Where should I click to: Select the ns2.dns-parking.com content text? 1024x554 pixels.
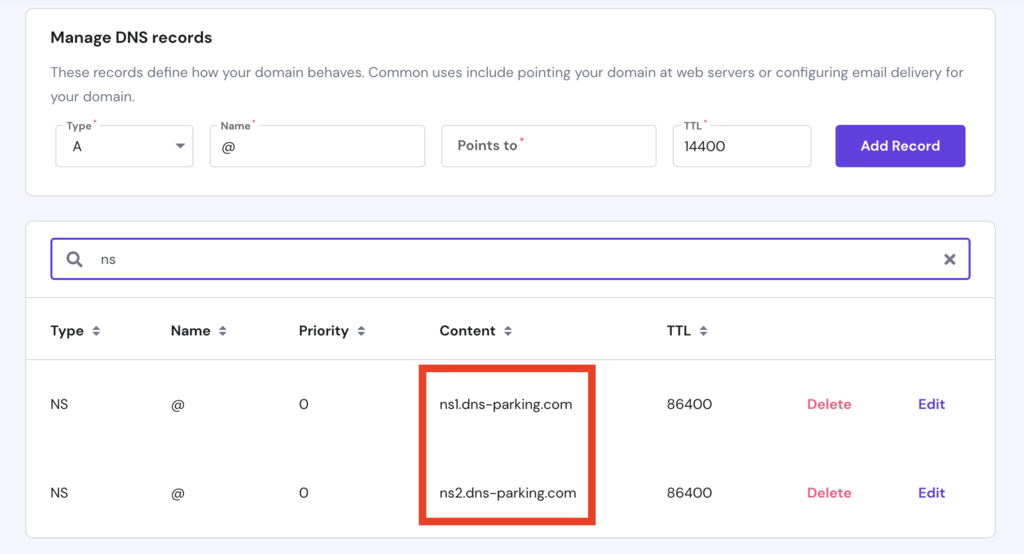click(x=508, y=492)
